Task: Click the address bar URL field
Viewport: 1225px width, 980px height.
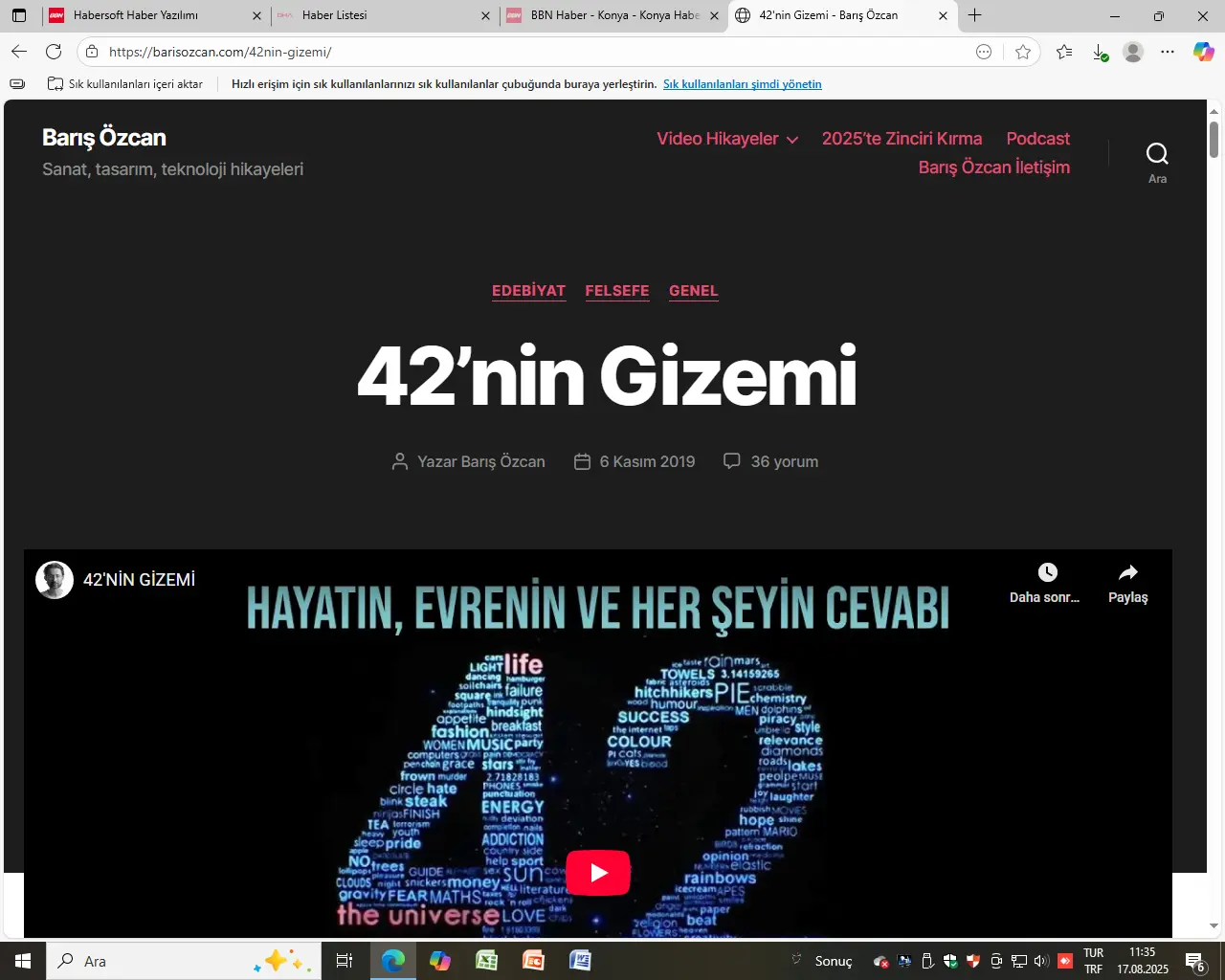Action: [536, 52]
